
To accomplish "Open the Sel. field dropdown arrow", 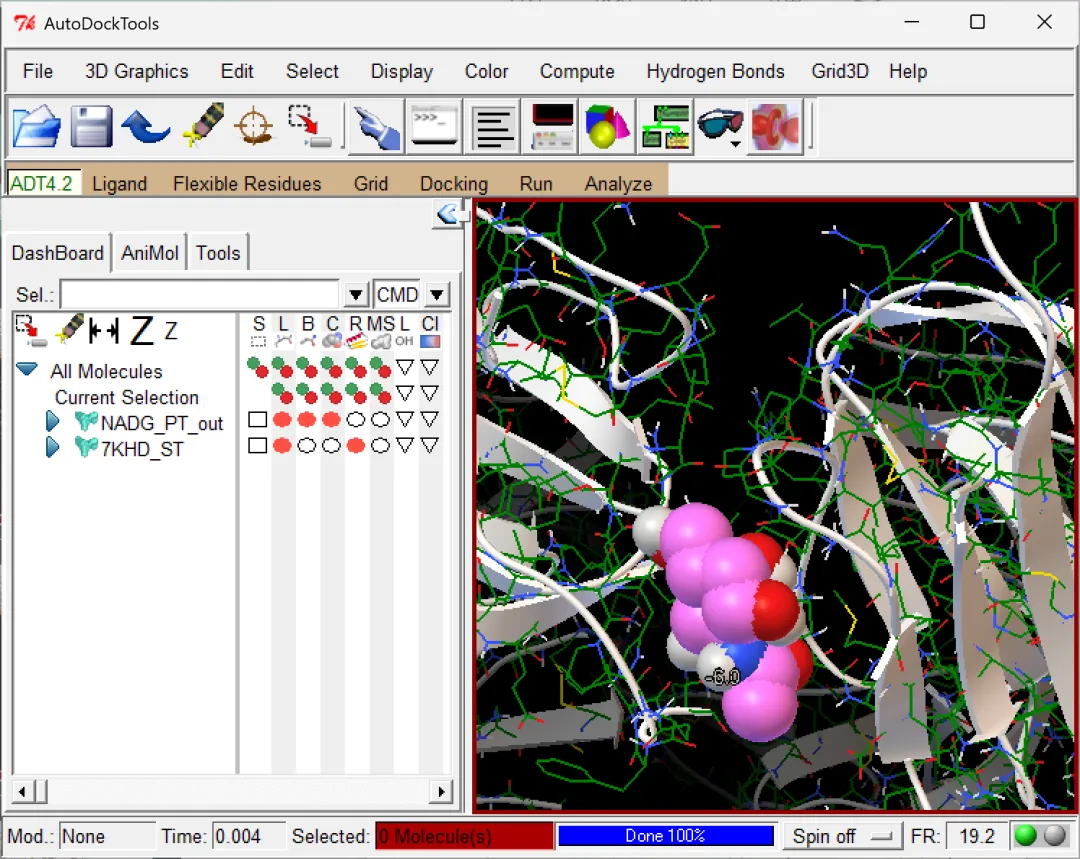I will click(355, 296).
